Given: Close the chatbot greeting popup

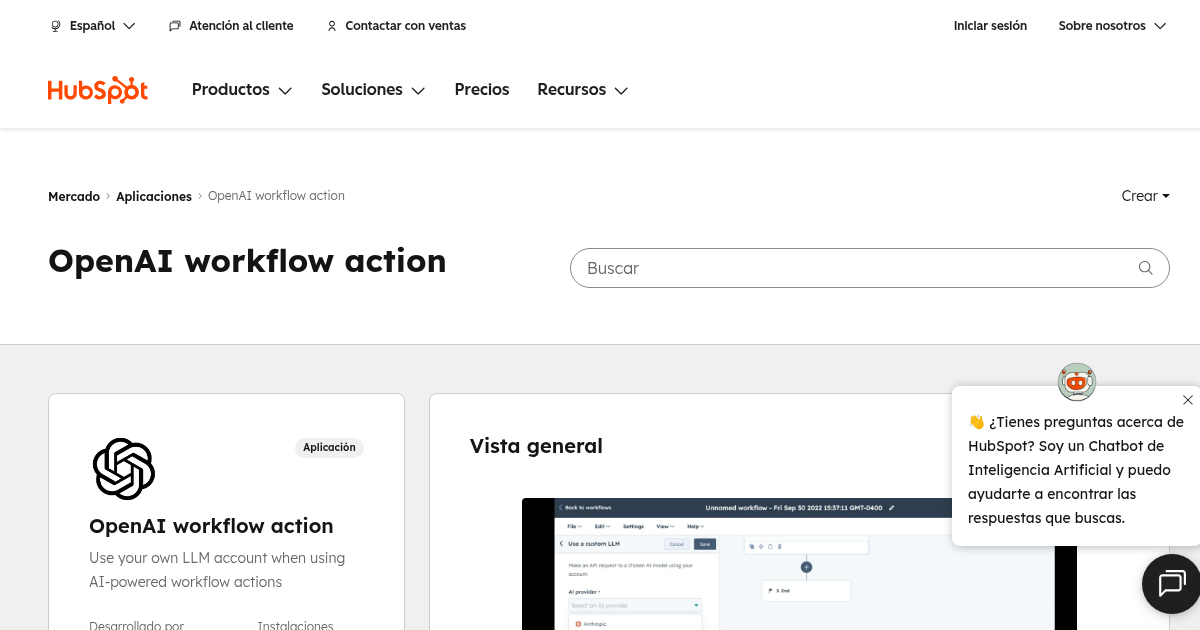Looking at the screenshot, I should (x=1187, y=400).
